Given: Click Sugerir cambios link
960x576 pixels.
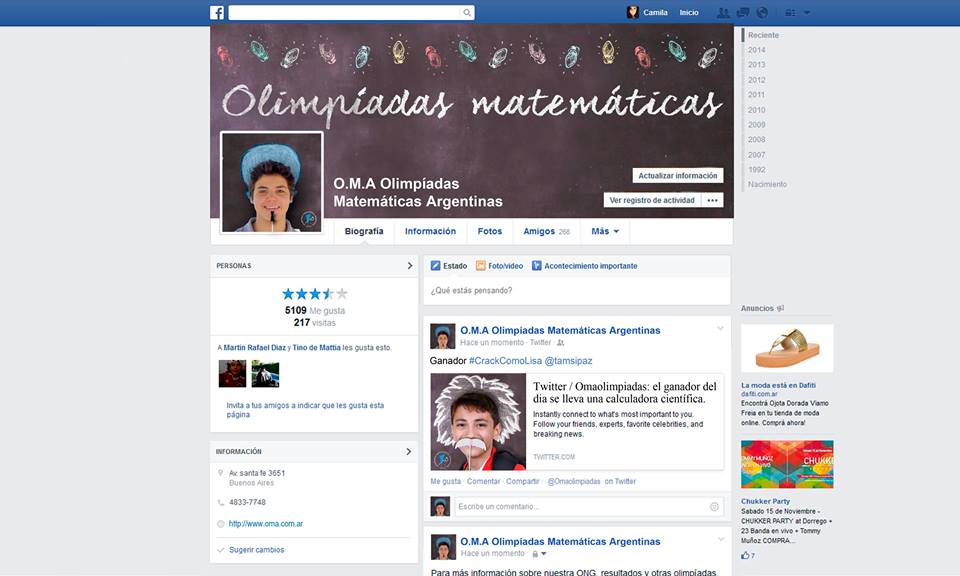Looking at the screenshot, I should coord(257,550).
